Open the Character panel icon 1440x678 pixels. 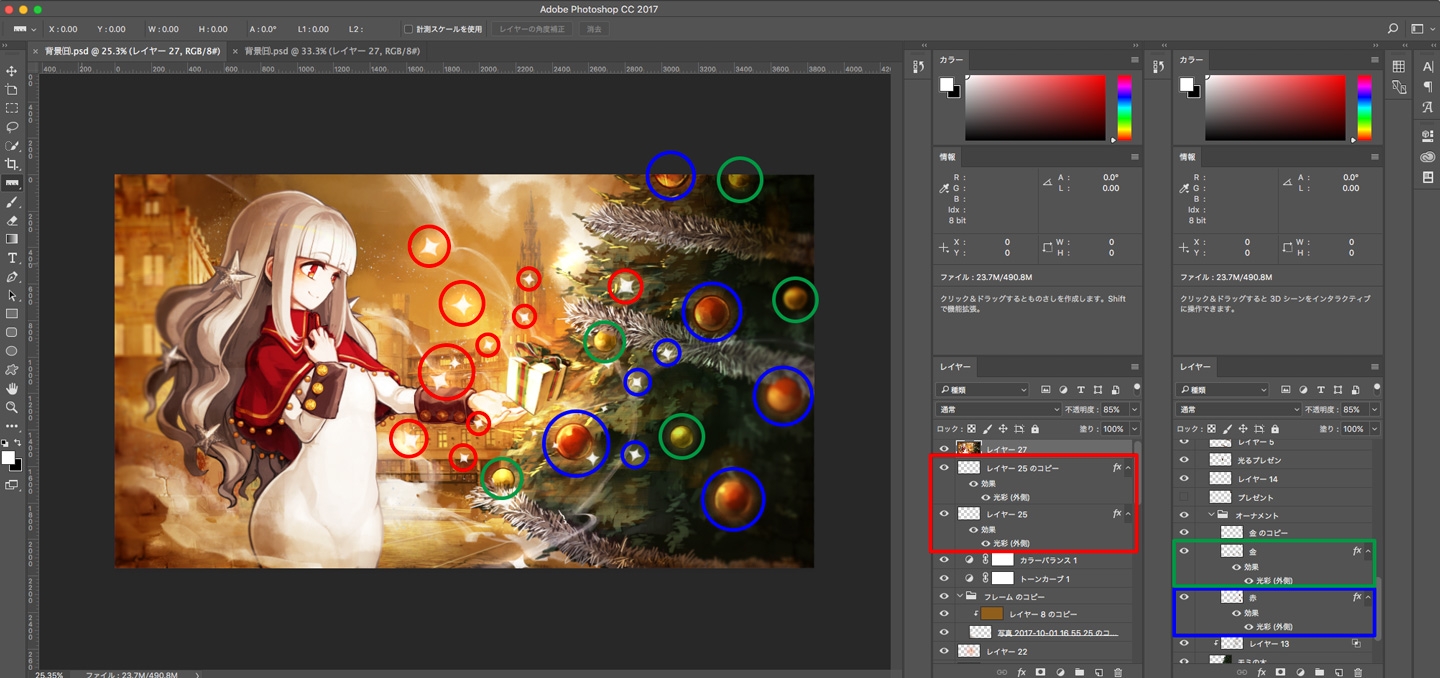pos(1427,67)
